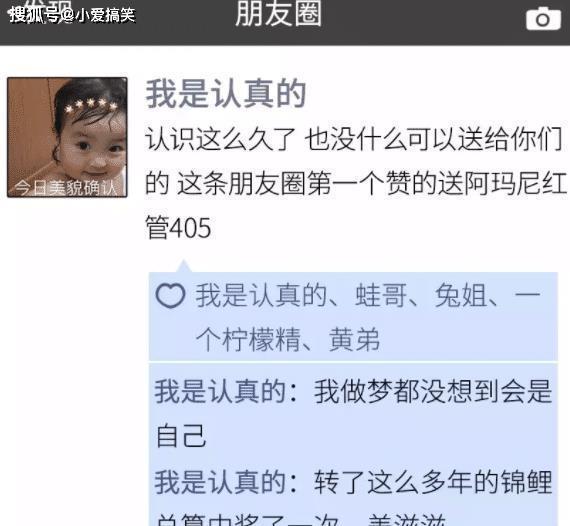Select 蛙哥 in the likes list
Screen dimensions: 570x526
pyautogui.click(x=381, y=295)
